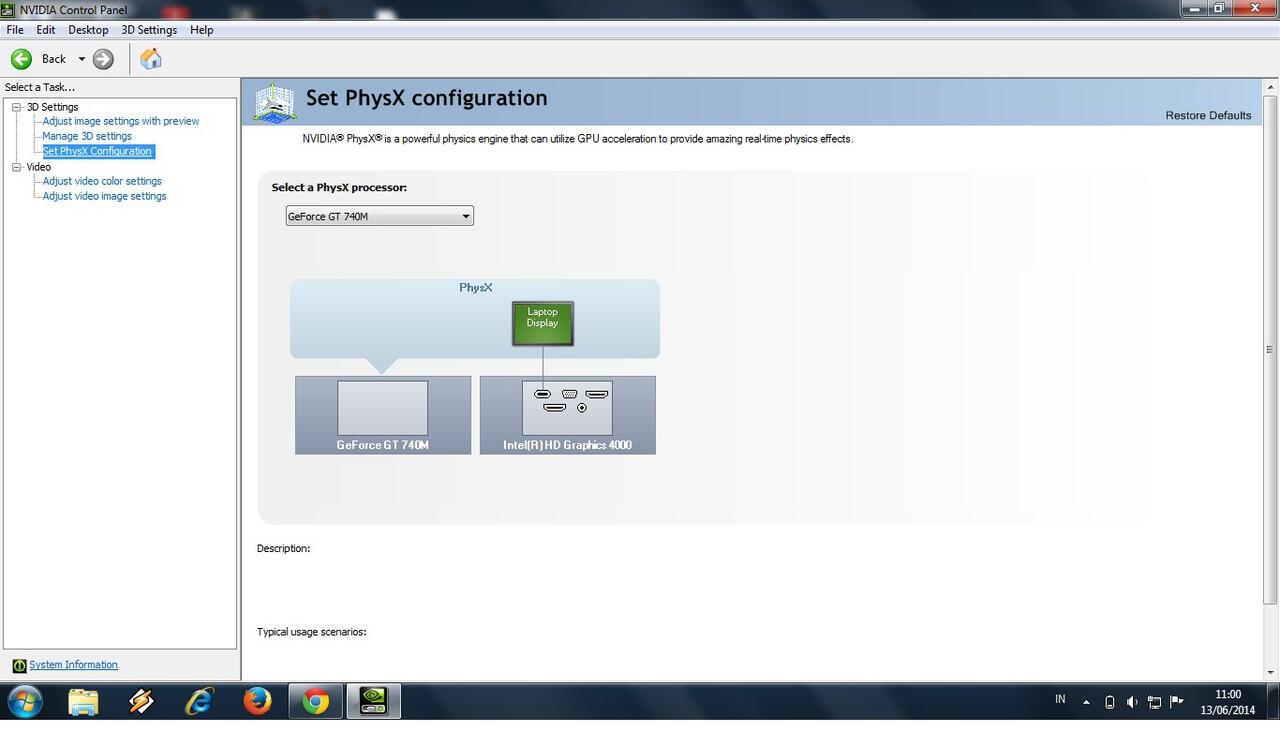Click the taskbar clock showing 11:00
Screen dimensions: 1280x732
point(1227,702)
